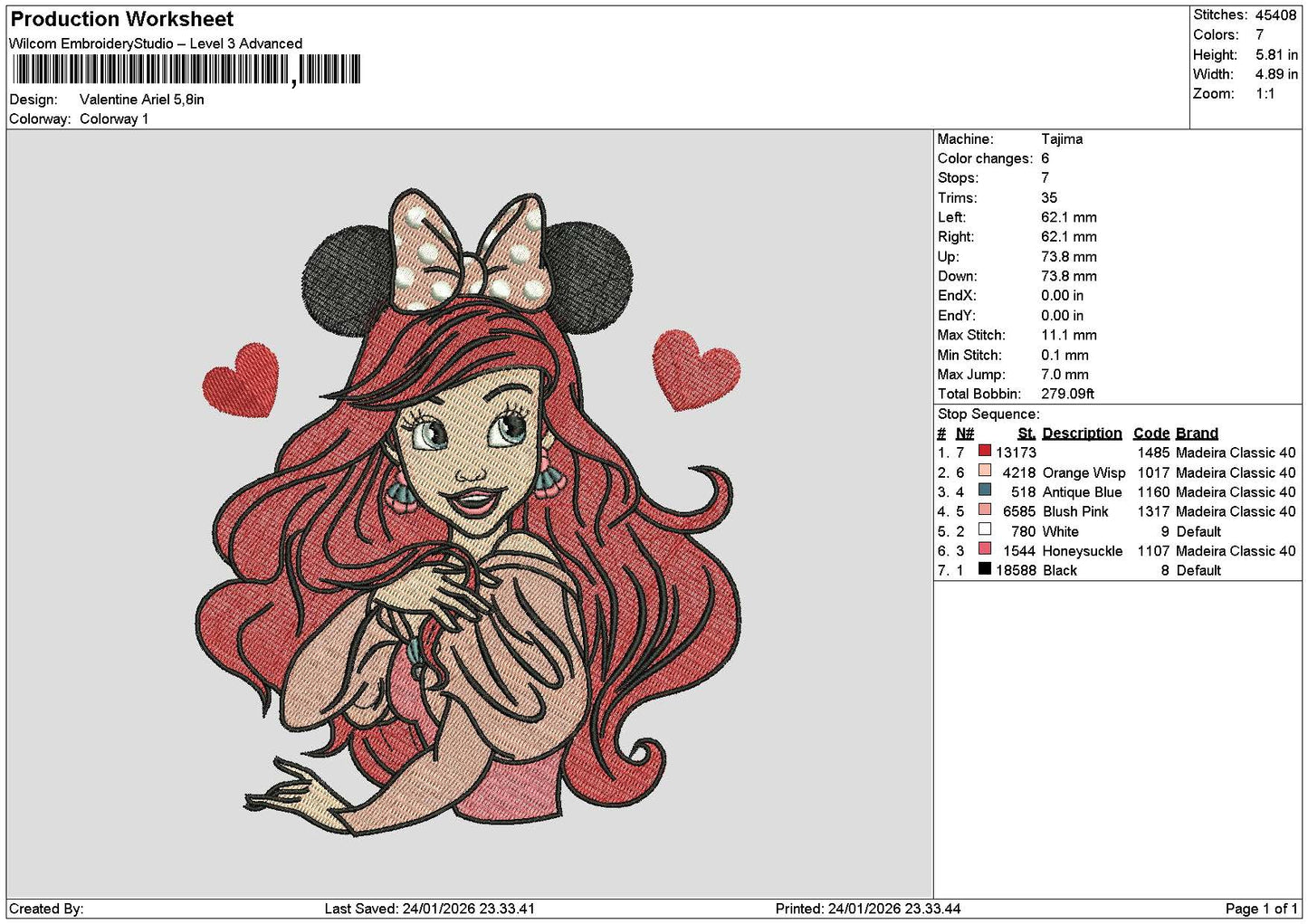The height and width of the screenshot is (924, 1308).
Task: Click the Code column header
Action: pyautogui.click(x=1151, y=433)
